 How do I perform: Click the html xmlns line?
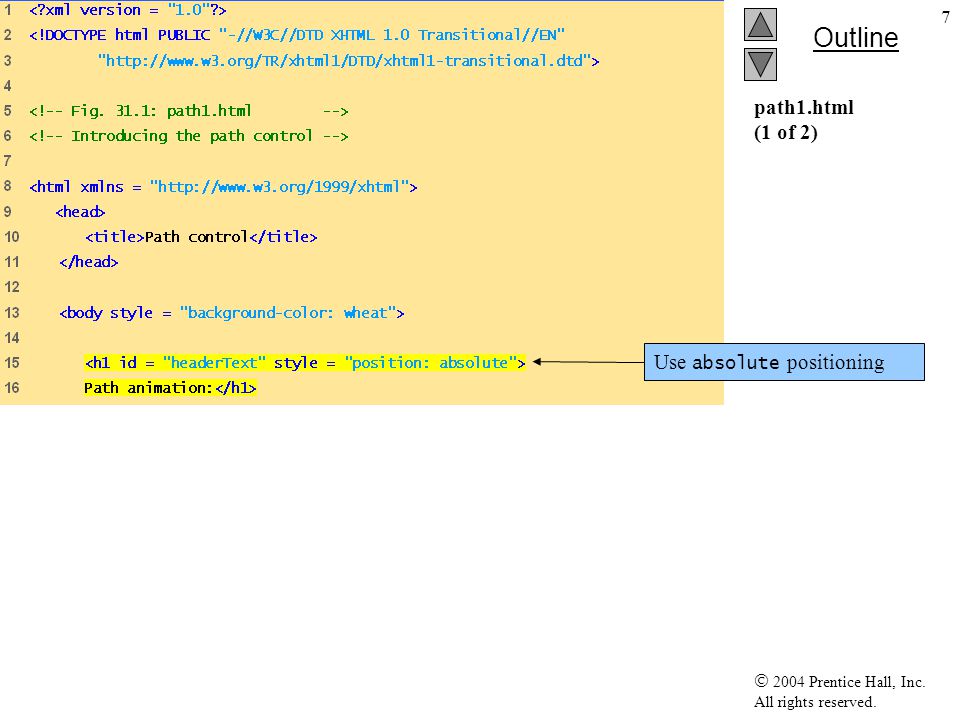223,187
